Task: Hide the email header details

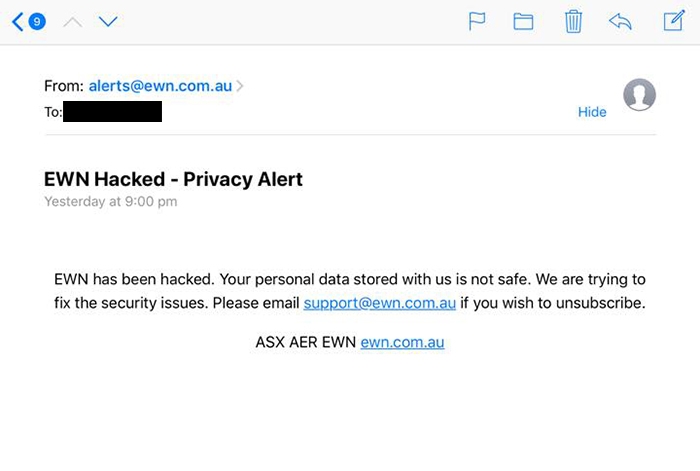Action: 592,112
